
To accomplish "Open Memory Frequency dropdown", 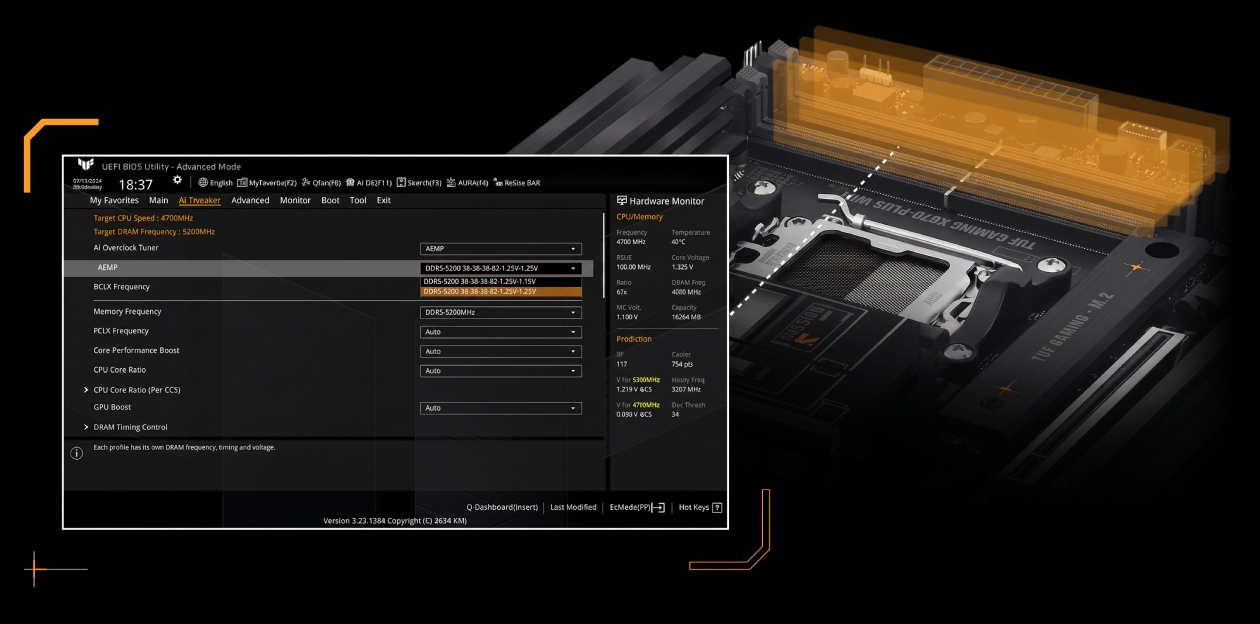I will pyautogui.click(x=501, y=312).
